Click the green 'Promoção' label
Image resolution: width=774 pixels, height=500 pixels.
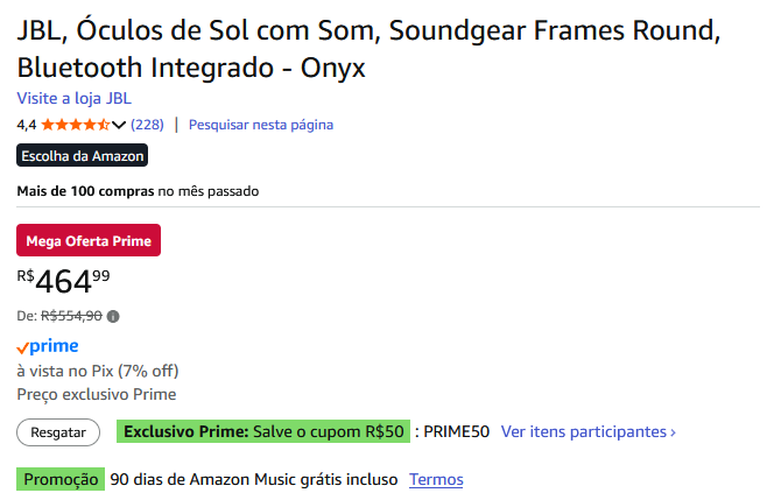tap(61, 479)
